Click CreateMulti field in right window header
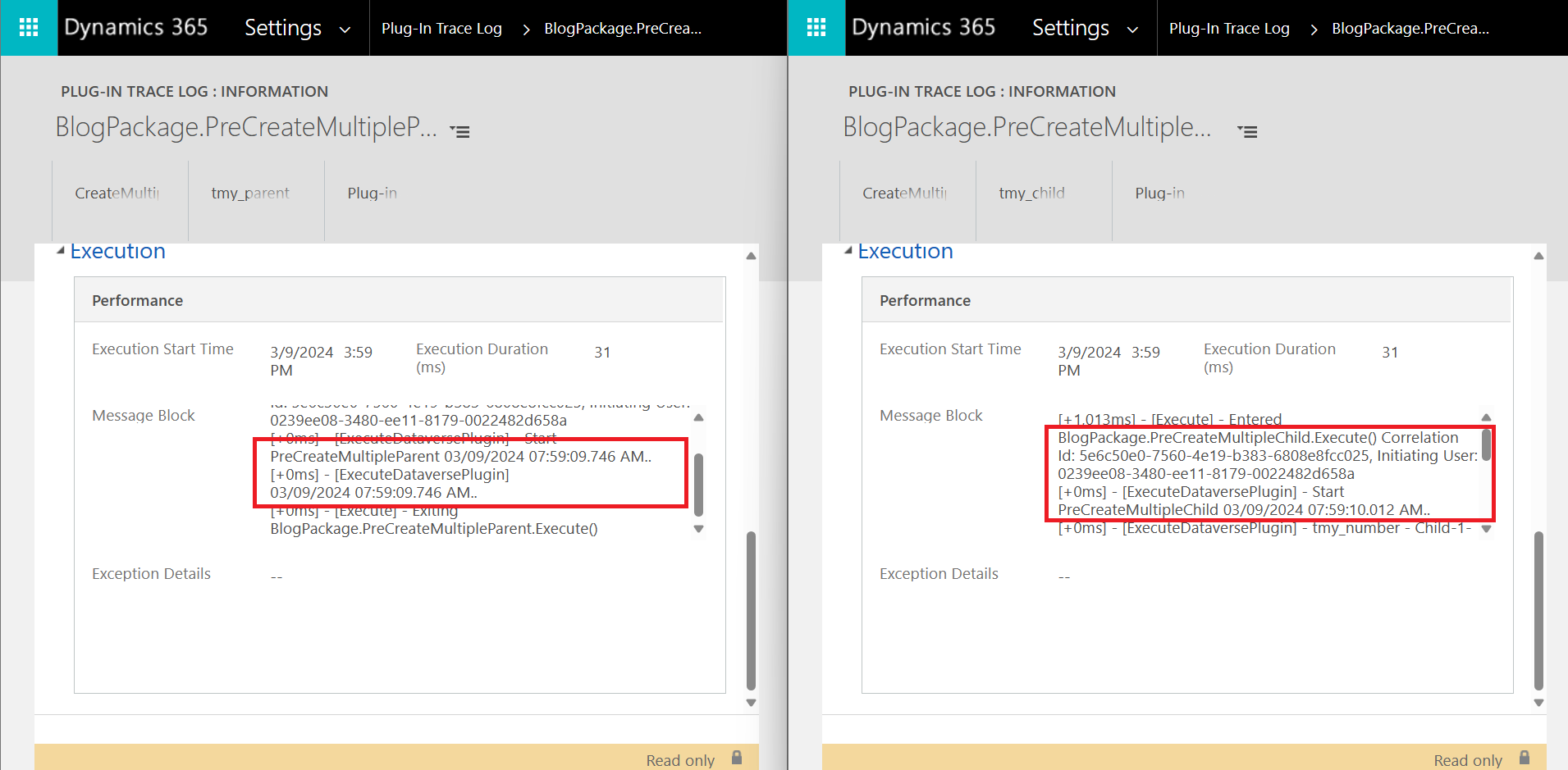Viewport: 1568px width, 770px height. coord(905,194)
